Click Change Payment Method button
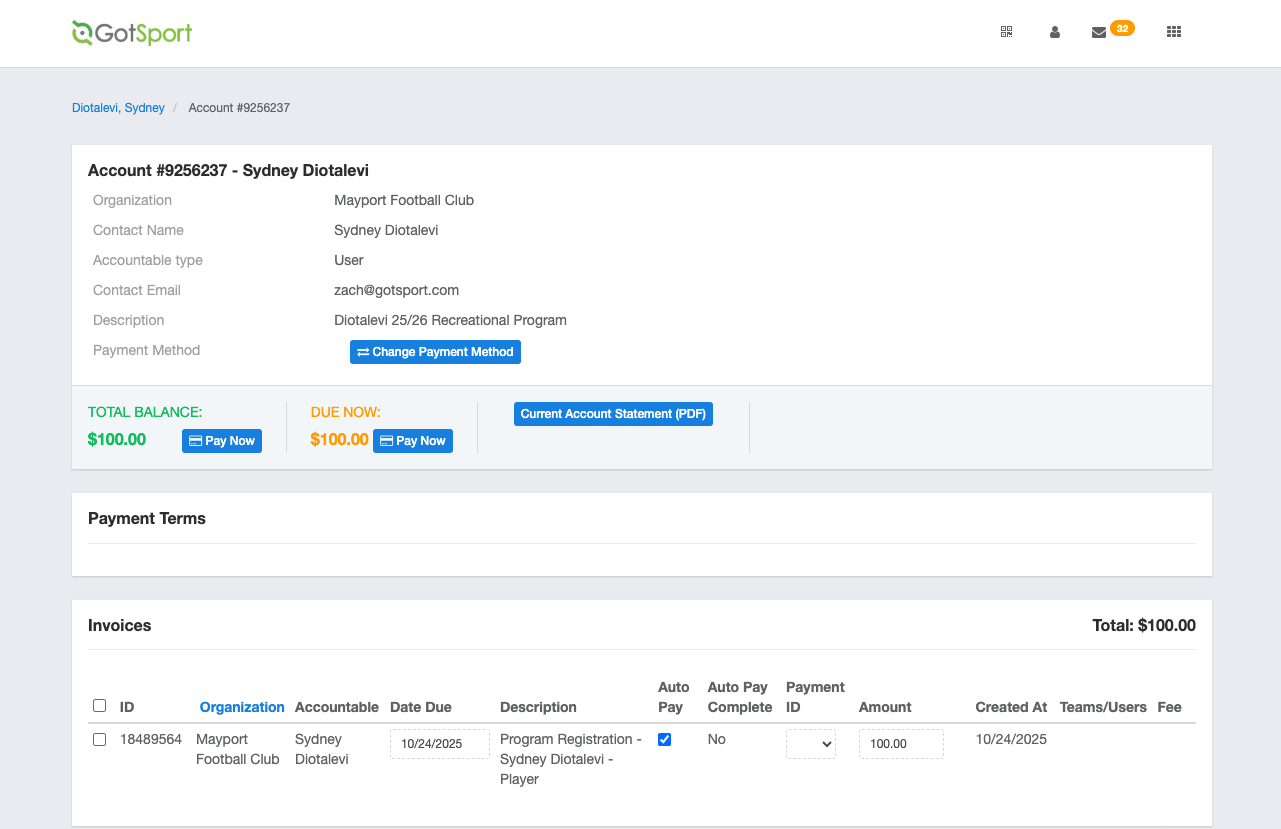 435,352
